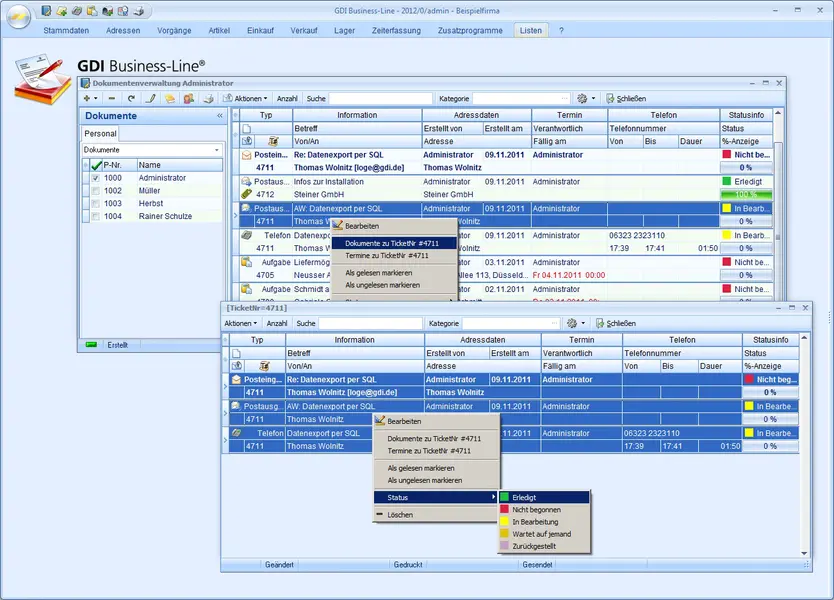
Task: Tick the checkbox for 1004 Rainer Schulze
Action: click(x=96, y=216)
